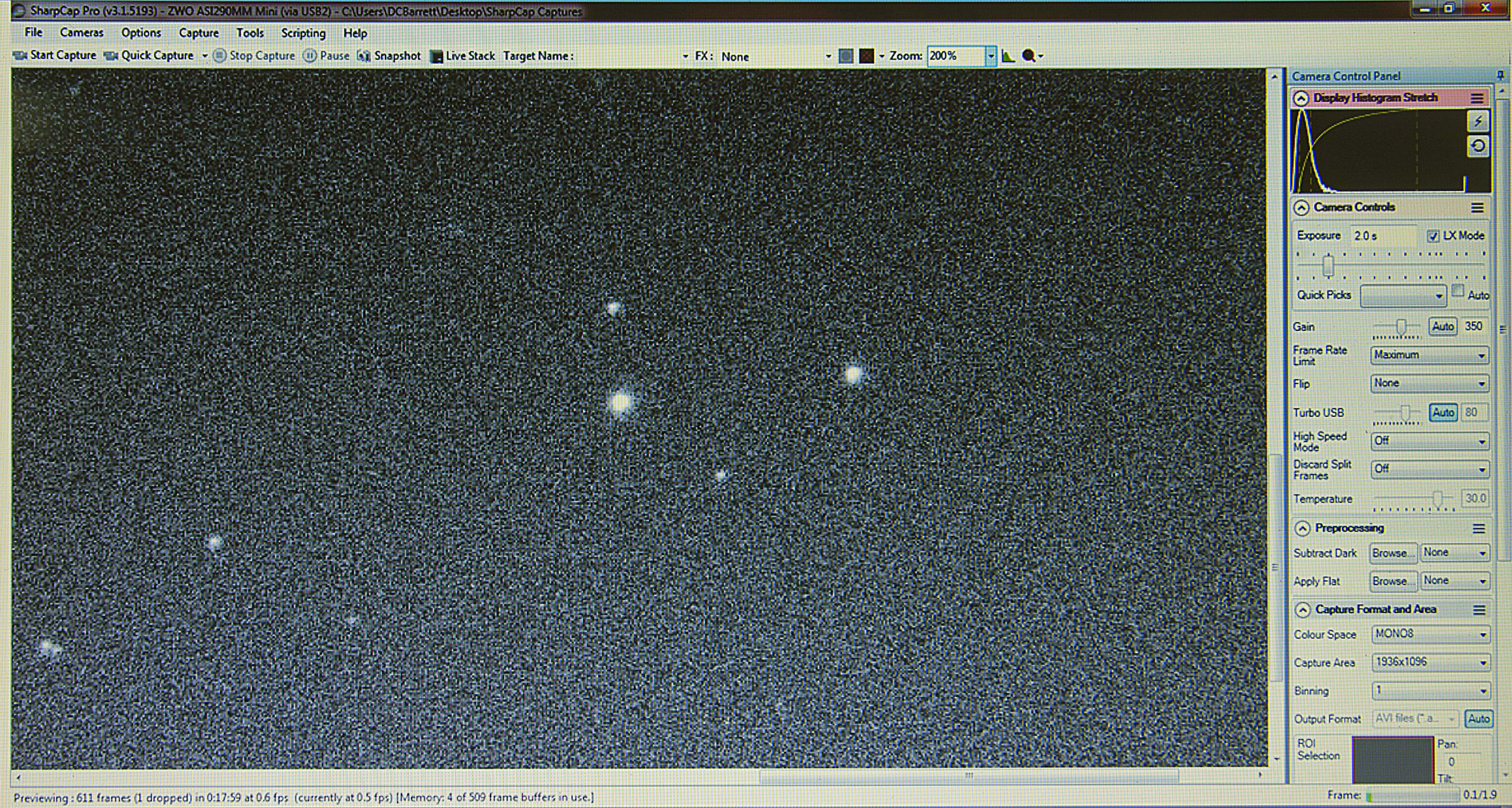
Task: Open the File menu
Action: coord(33,33)
